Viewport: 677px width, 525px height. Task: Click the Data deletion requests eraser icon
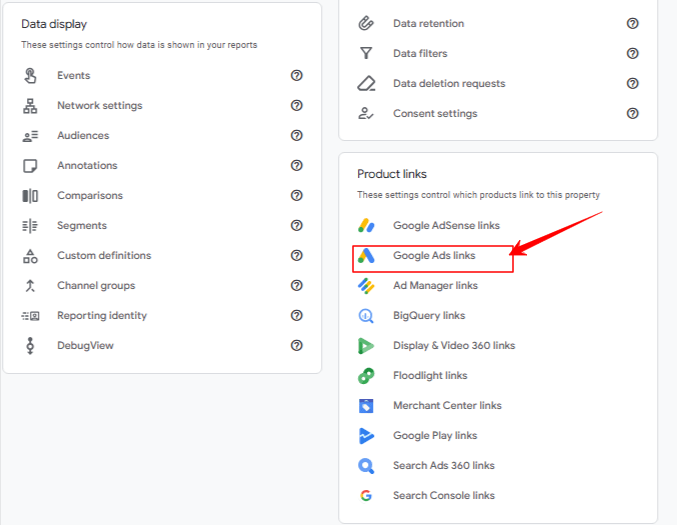[366, 83]
